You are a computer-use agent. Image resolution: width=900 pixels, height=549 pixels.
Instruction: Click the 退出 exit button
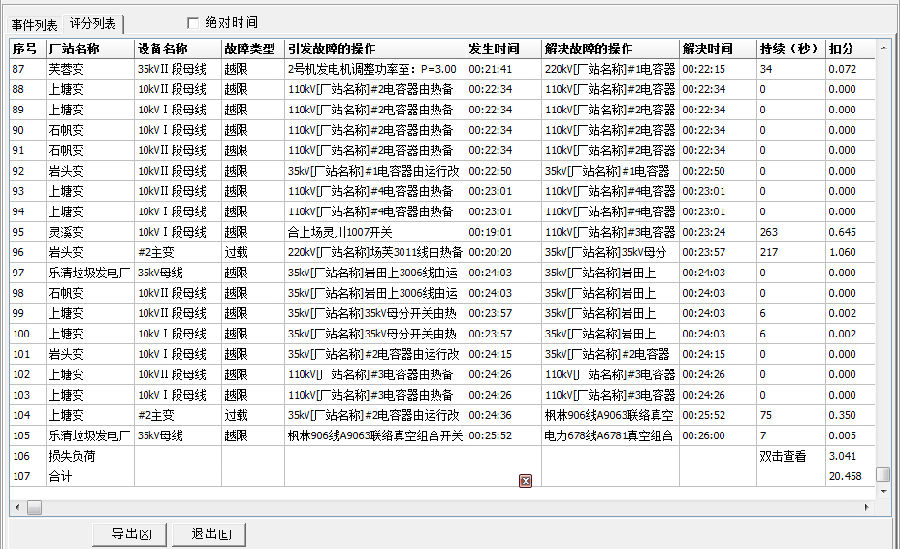(x=209, y=535)
